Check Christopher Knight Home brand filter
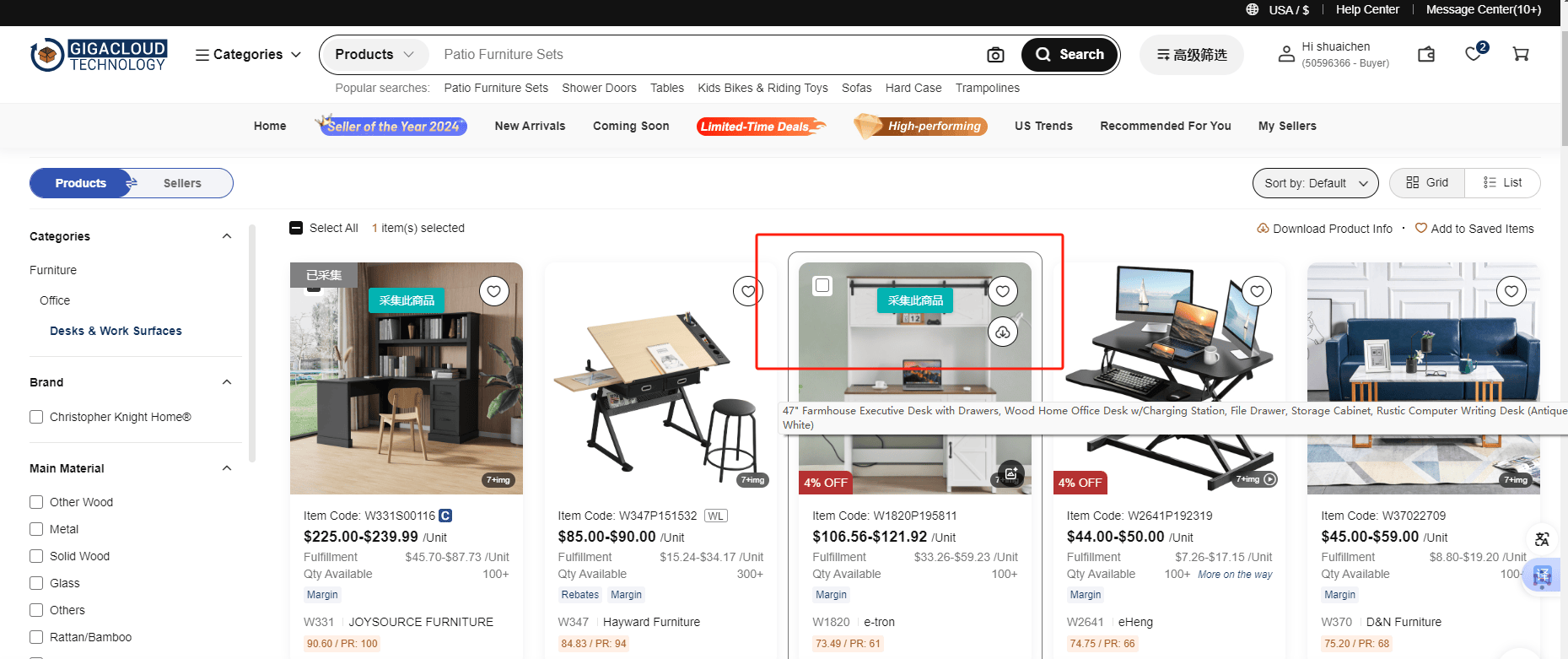 point(36,417)
